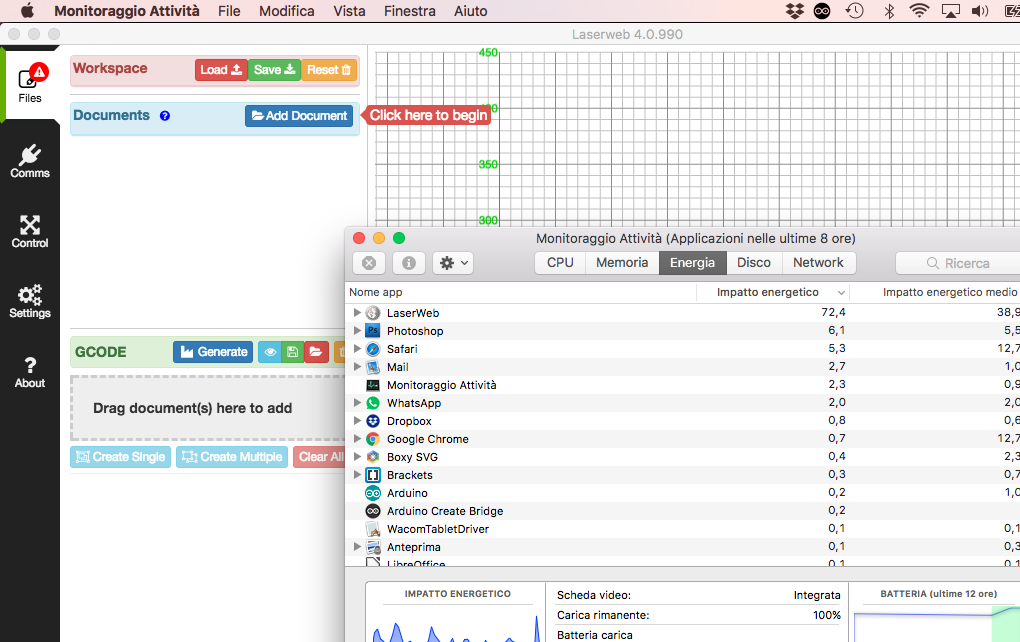The height and width of the screenshot is (642, 1020).
Task: Open the Files tab in Laserweb sidebar
Action: point(30,83)
